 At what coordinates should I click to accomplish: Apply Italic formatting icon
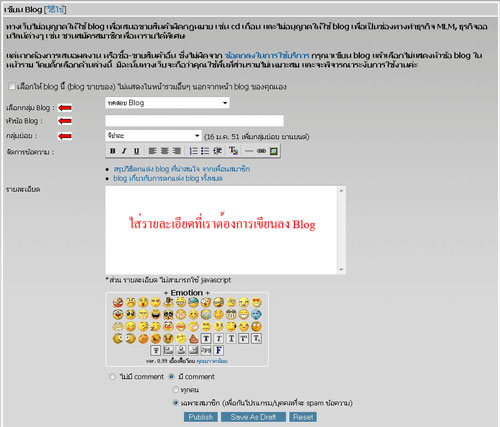point(124,151)
